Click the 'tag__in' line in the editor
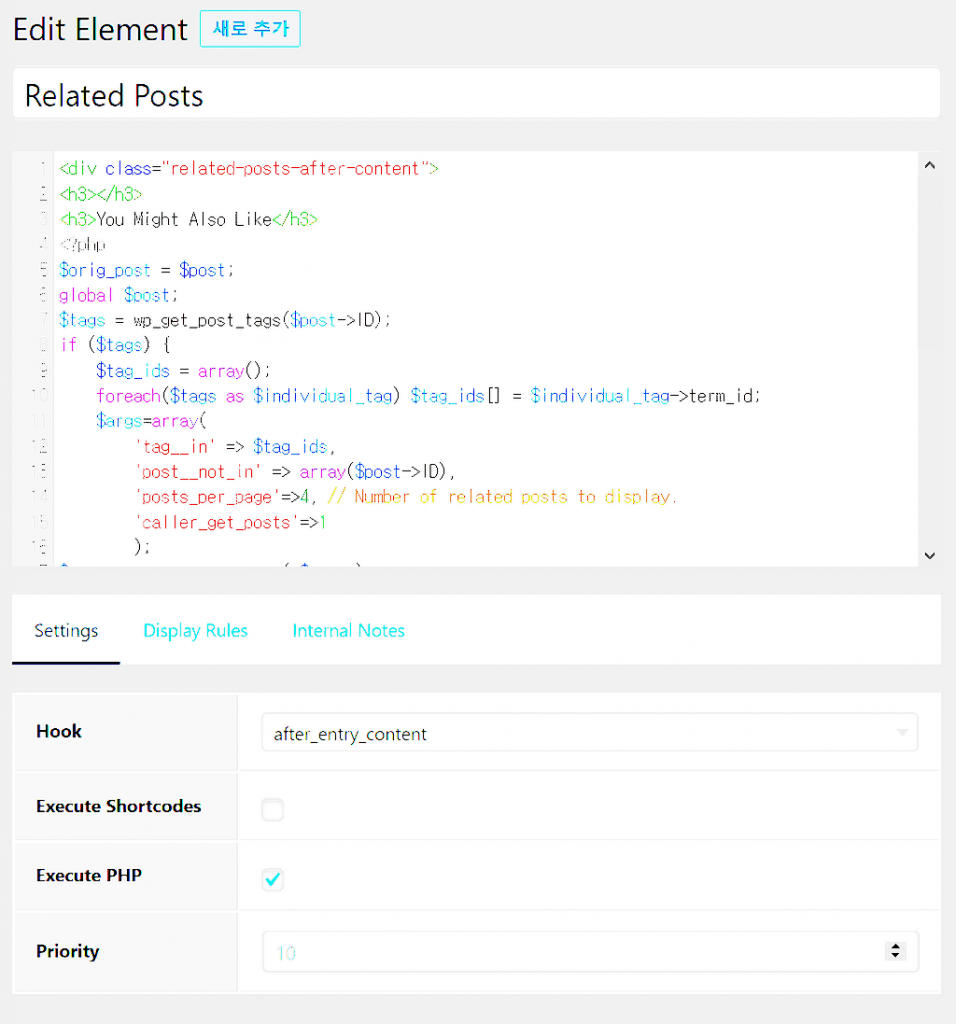Image resolution: width=956 pixels, height=1024 pixels. pos(235,446)
